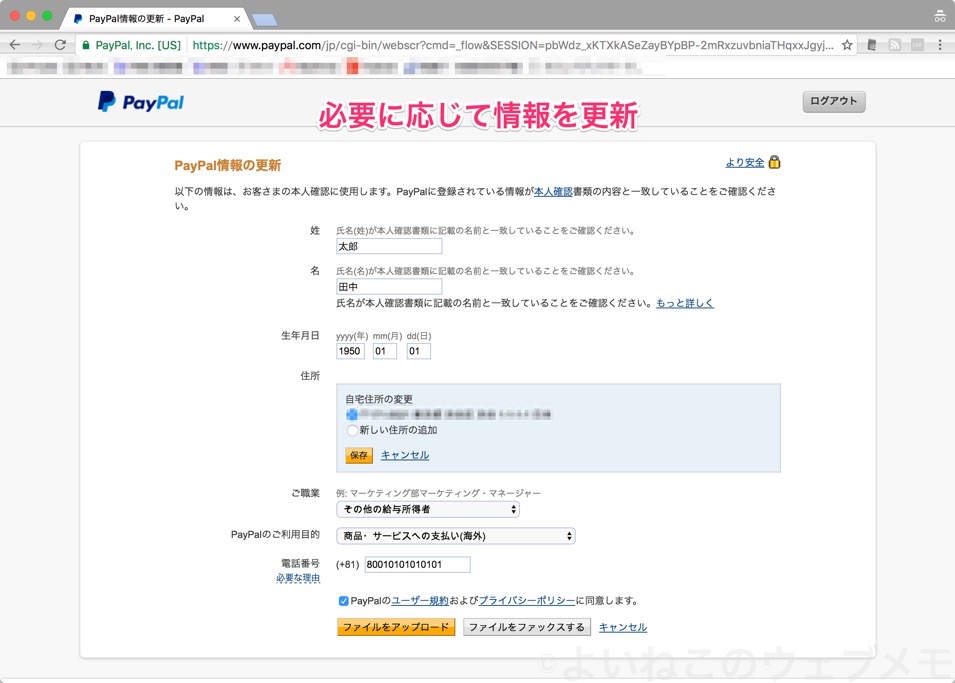Click the HTTPS padlock in the address bar
The image size is (955, 683).
(88, 45)
